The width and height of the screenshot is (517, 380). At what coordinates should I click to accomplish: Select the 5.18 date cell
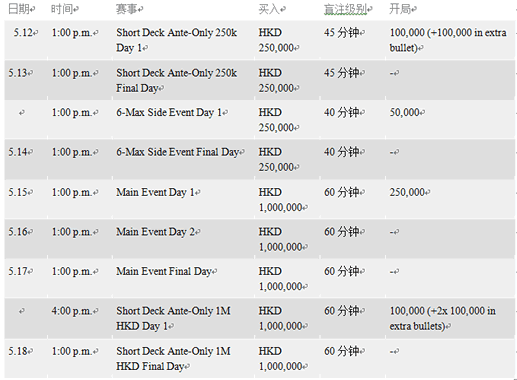click(18, 351)
